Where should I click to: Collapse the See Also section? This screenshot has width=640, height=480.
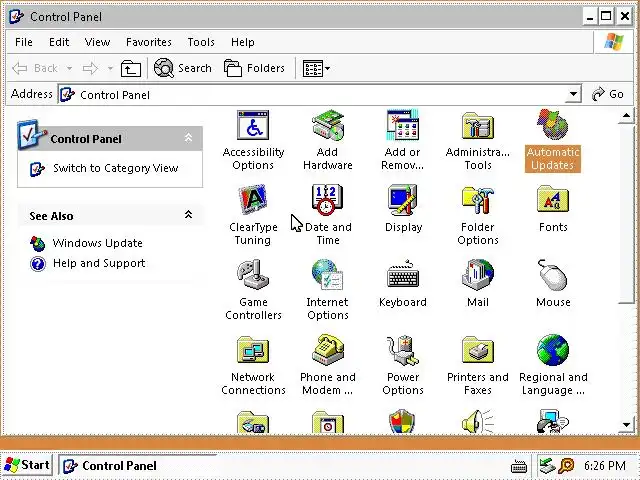[x=188, y=215]
